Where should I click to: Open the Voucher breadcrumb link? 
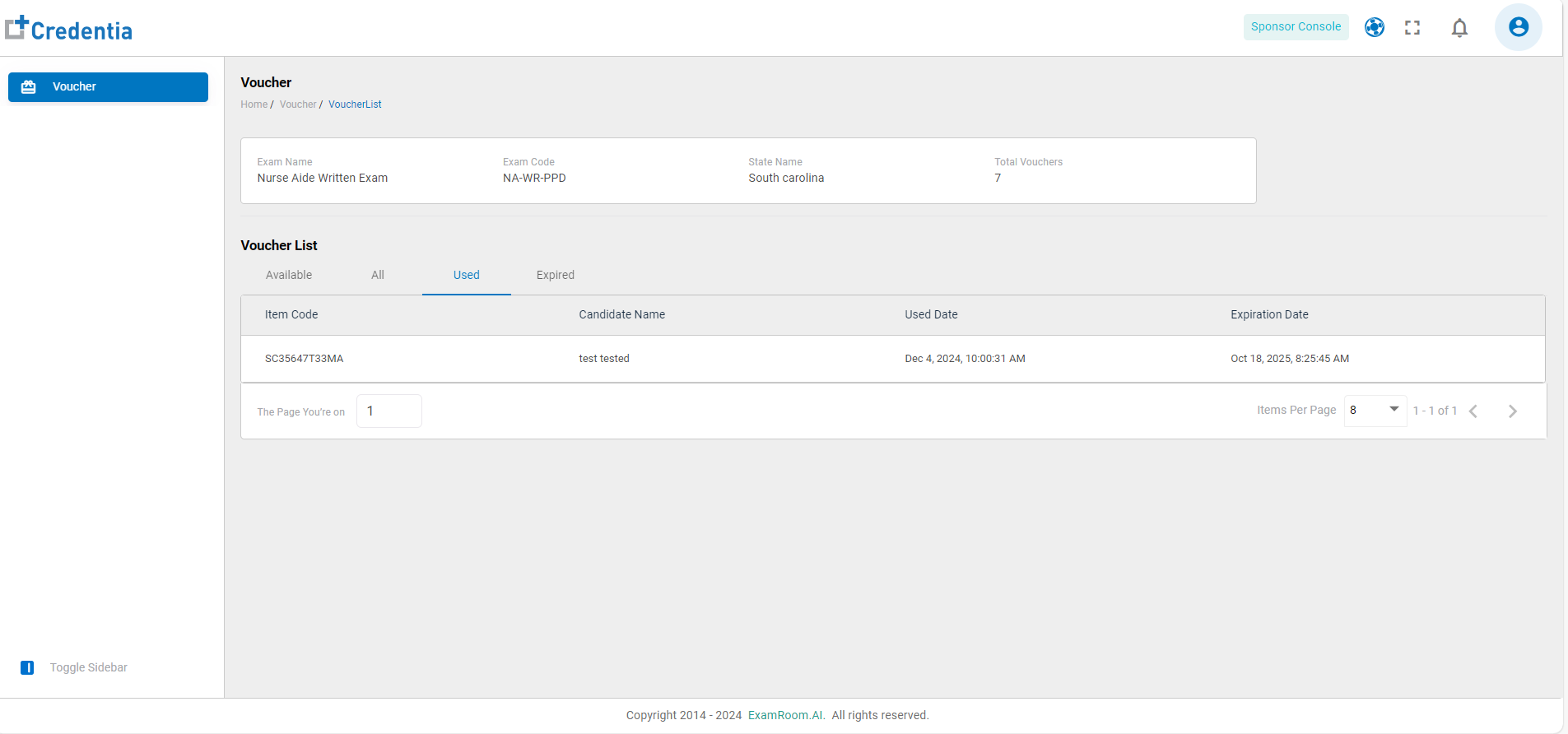[x=298, y=105]
